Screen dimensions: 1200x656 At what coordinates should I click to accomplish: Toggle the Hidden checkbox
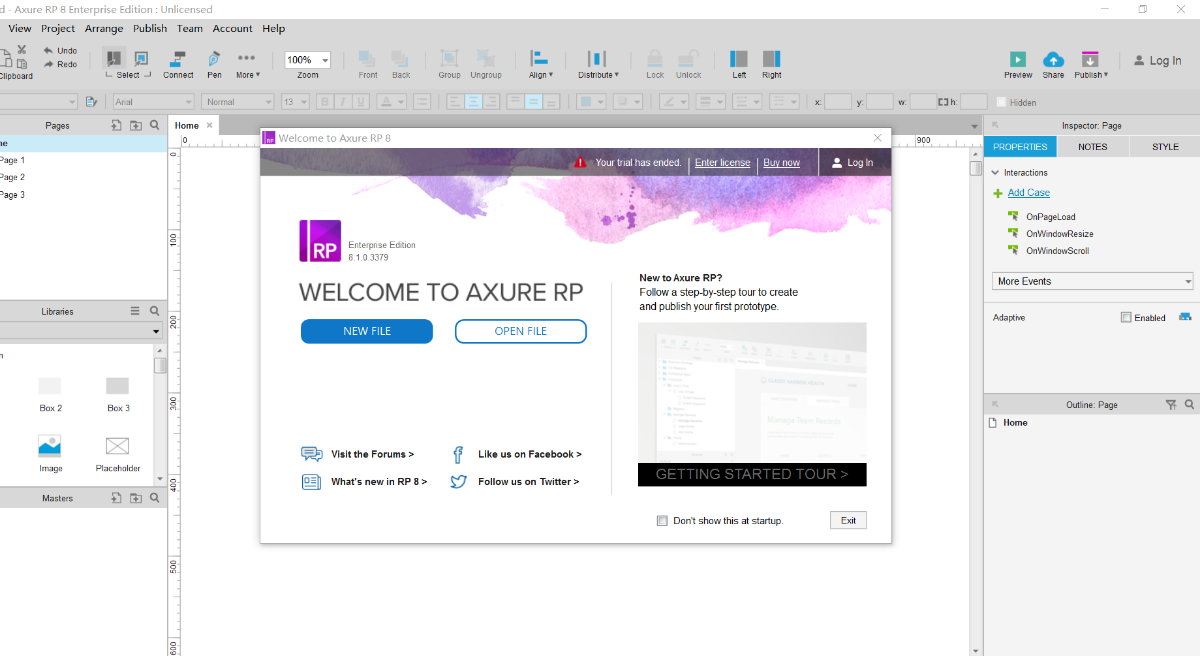click(1001, 102)
